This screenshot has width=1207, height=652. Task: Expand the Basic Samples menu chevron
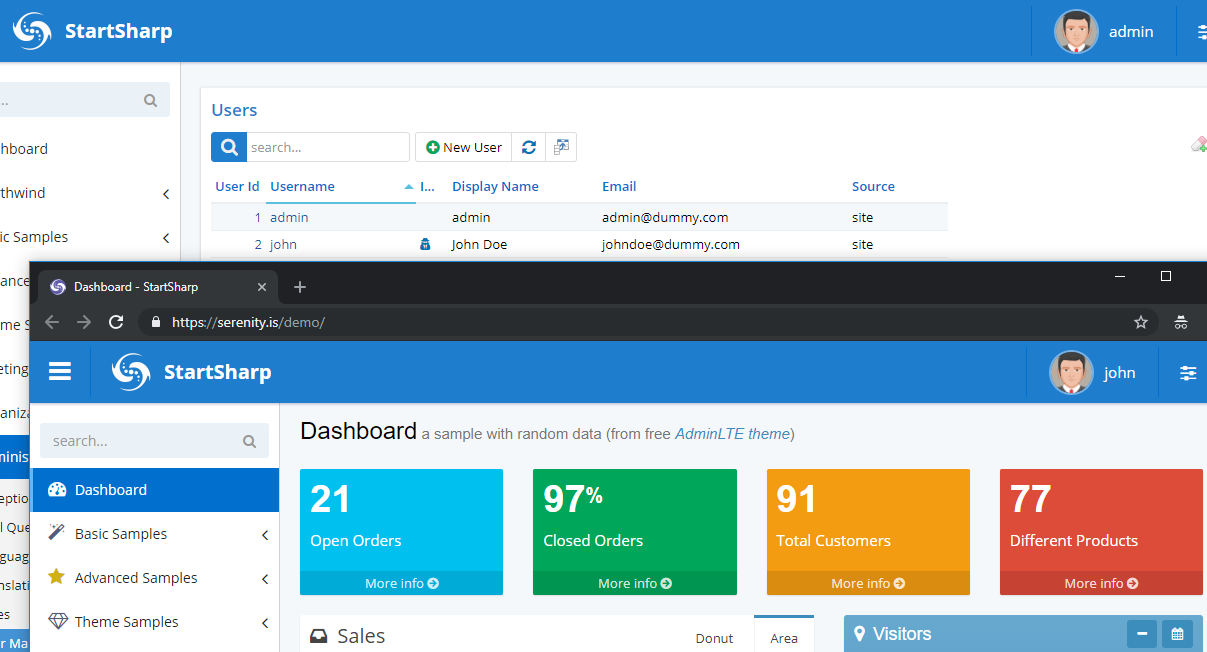[x=265, y=535]
